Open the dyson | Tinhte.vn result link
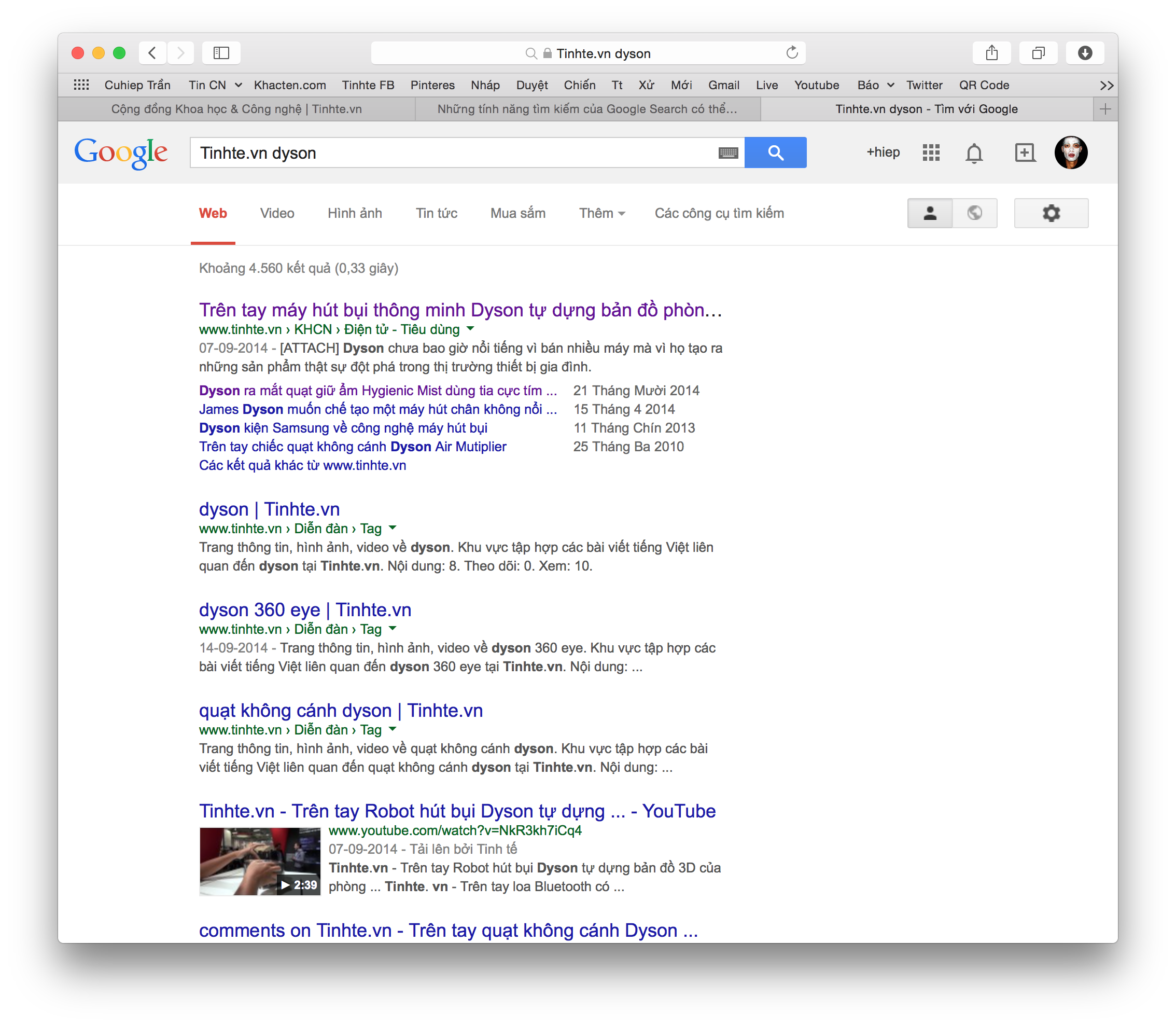Viewport: 1176px width, 1026px height. [x=269, y=508]
